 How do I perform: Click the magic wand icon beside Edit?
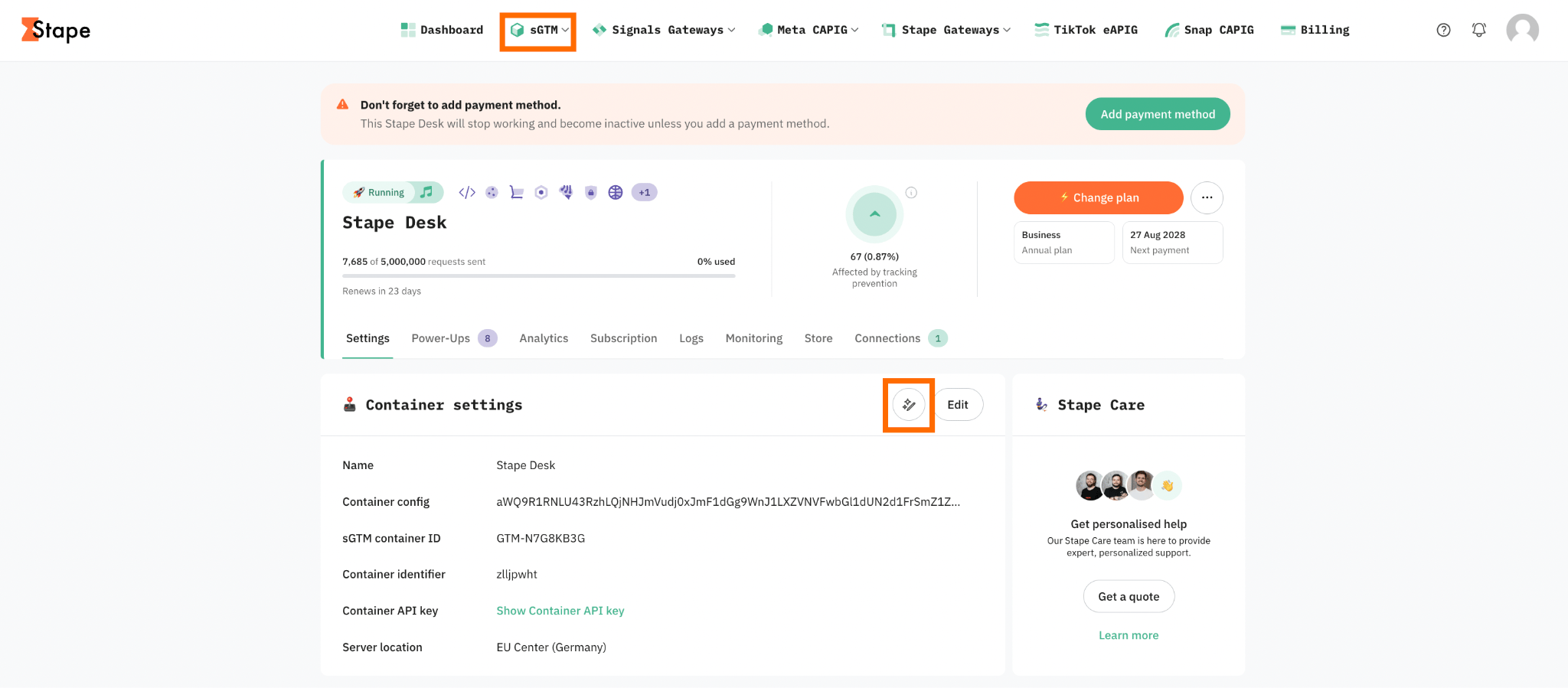point(909,405)
